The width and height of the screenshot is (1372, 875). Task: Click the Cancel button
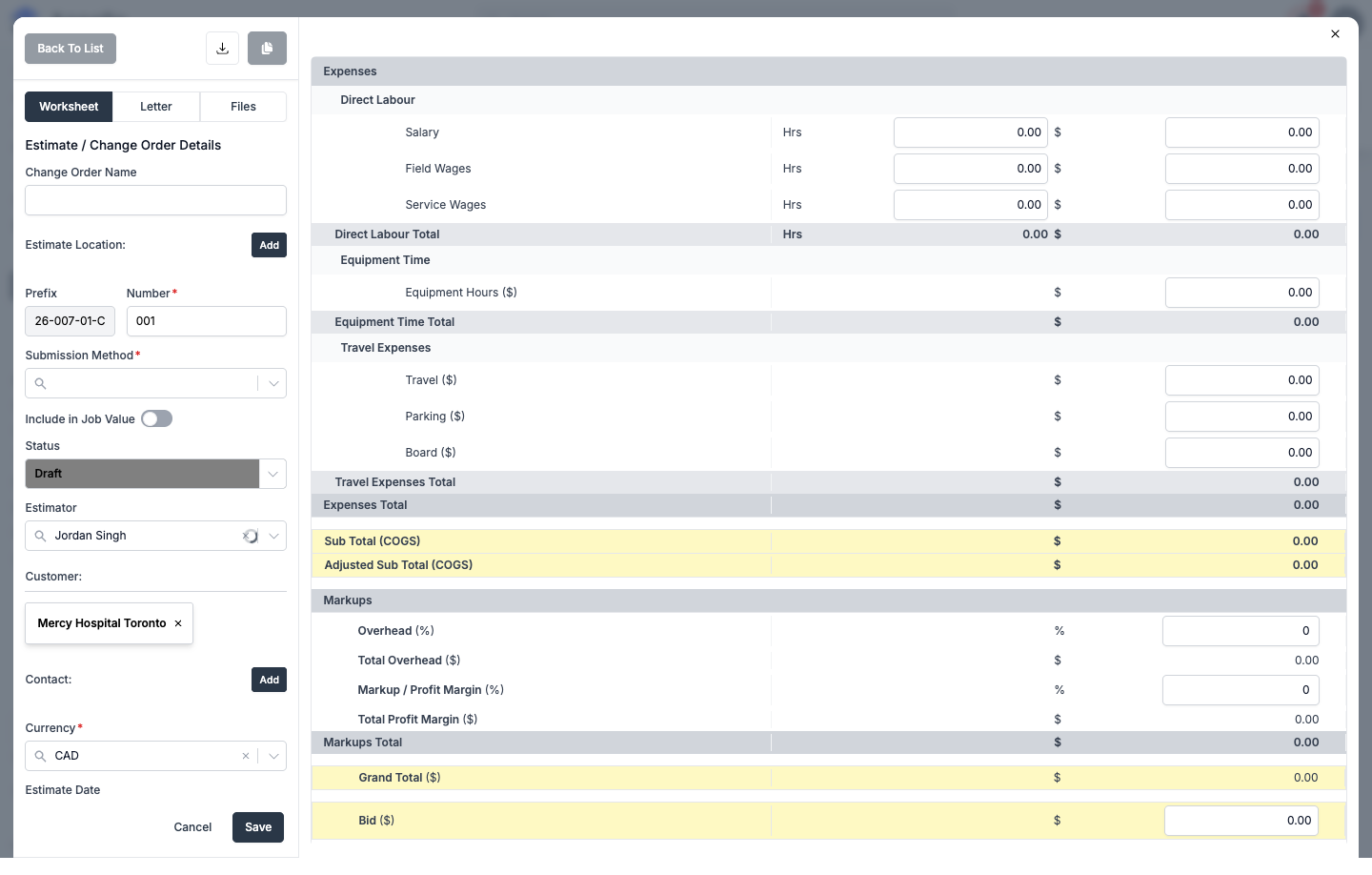[192, 827]
